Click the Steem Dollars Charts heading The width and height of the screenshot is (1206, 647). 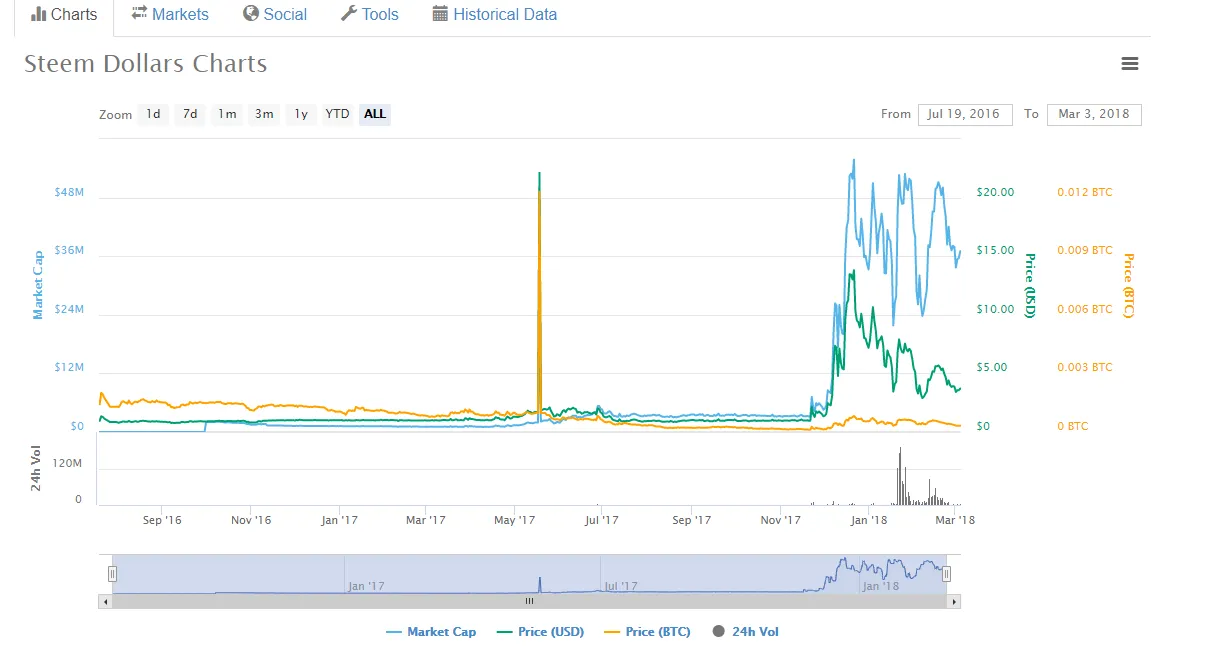[x=146, y=64]
